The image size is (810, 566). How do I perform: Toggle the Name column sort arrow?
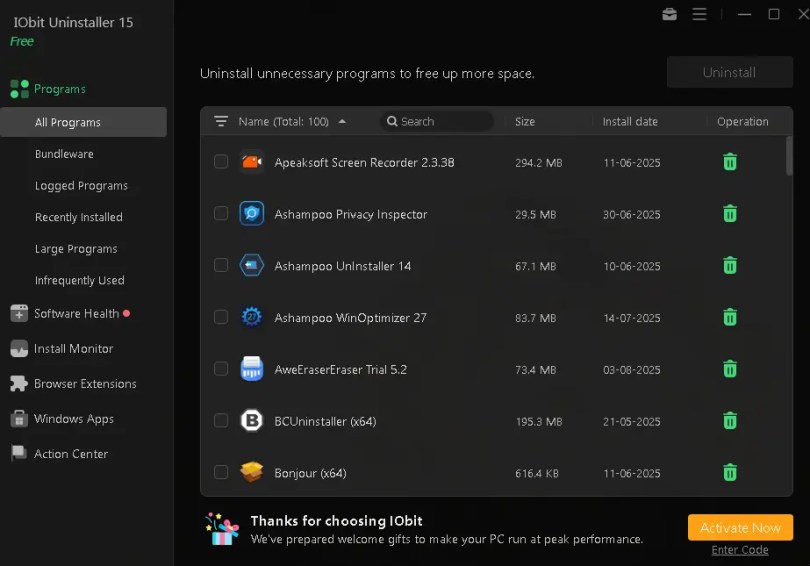tap(342, 121)
